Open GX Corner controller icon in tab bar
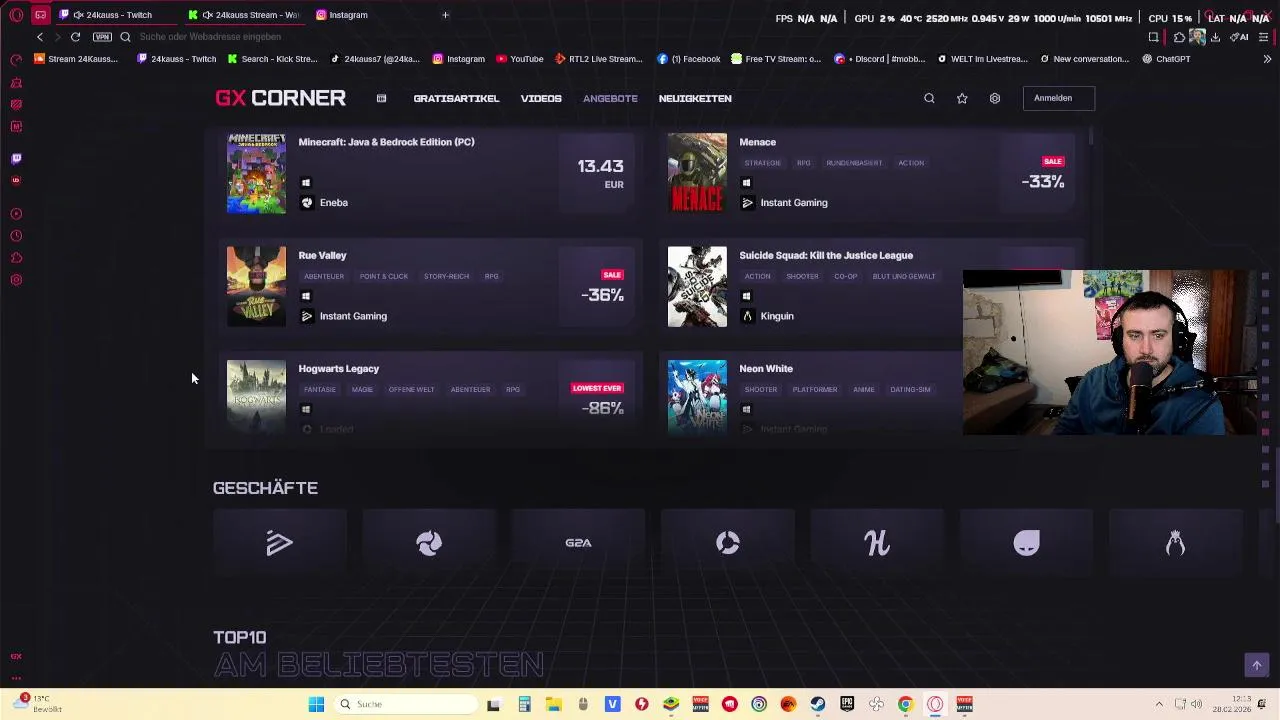Screen dimensions: 1280x720 (x=40, y=15)
